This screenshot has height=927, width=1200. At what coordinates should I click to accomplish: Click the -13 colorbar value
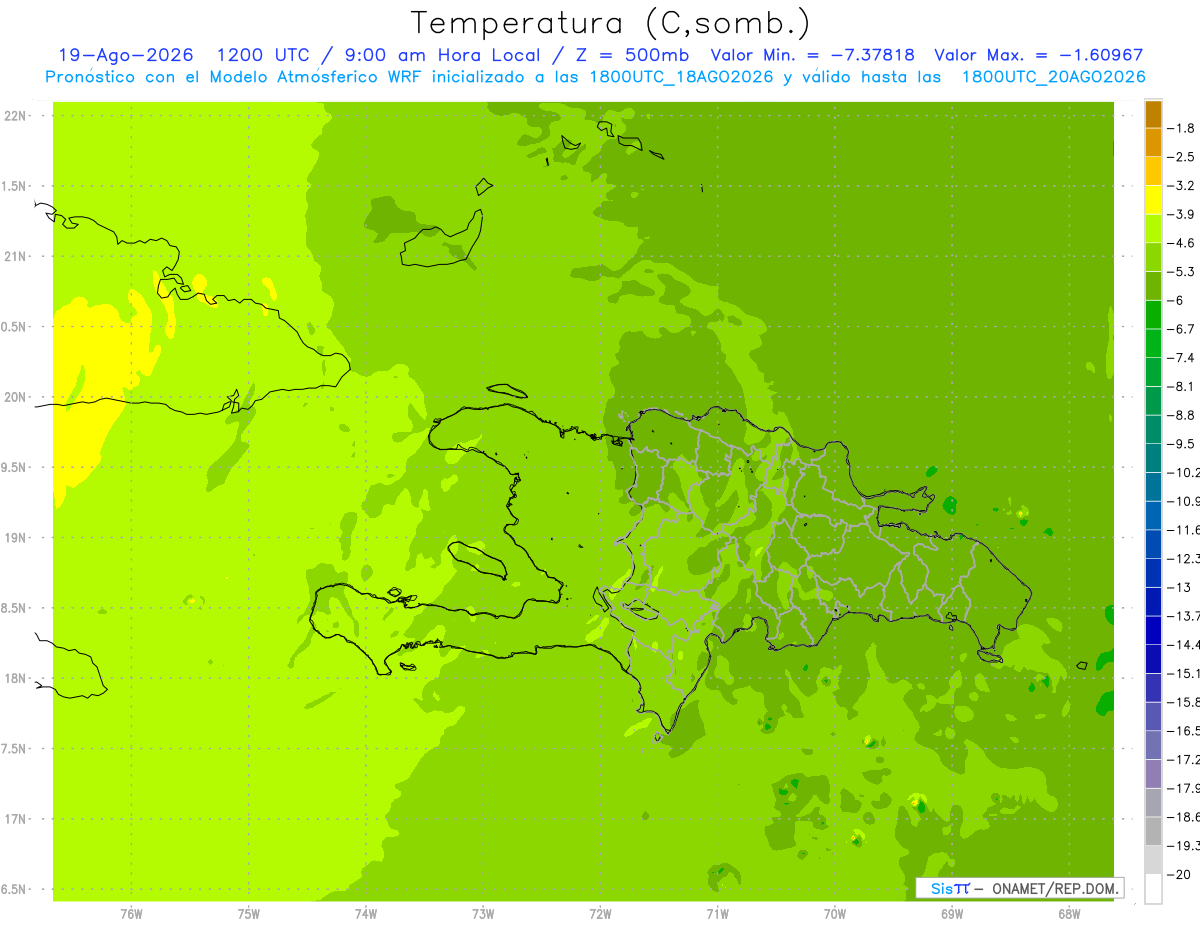pyautogui.click(x=1180, y=587)
